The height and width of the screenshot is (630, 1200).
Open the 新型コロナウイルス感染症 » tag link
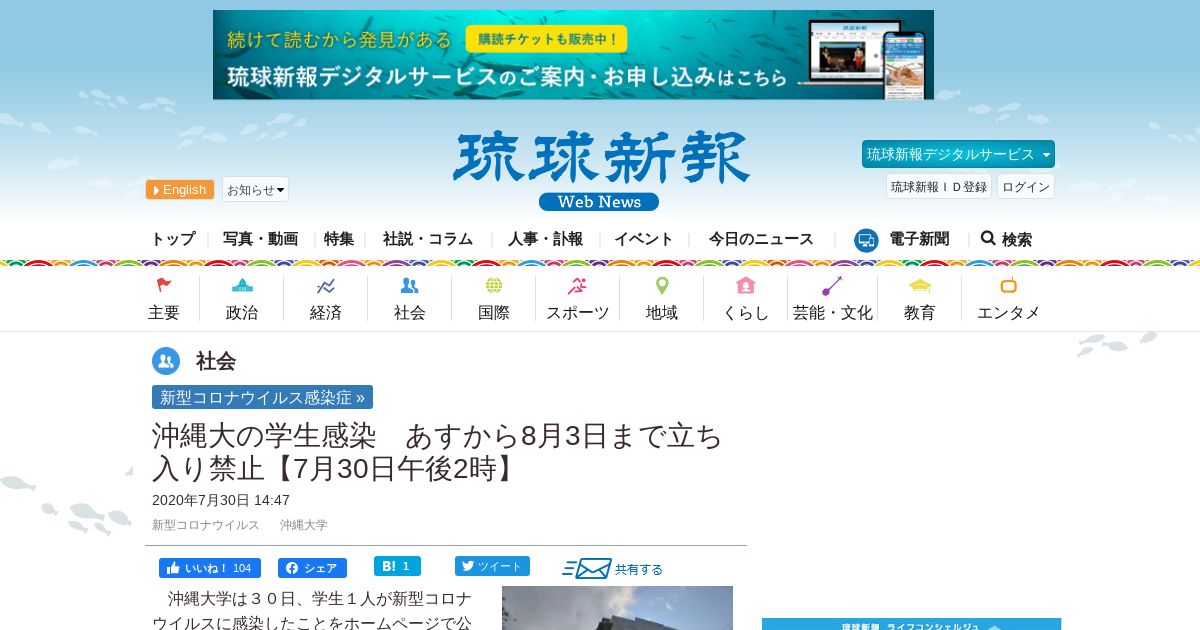click(262, 397)
